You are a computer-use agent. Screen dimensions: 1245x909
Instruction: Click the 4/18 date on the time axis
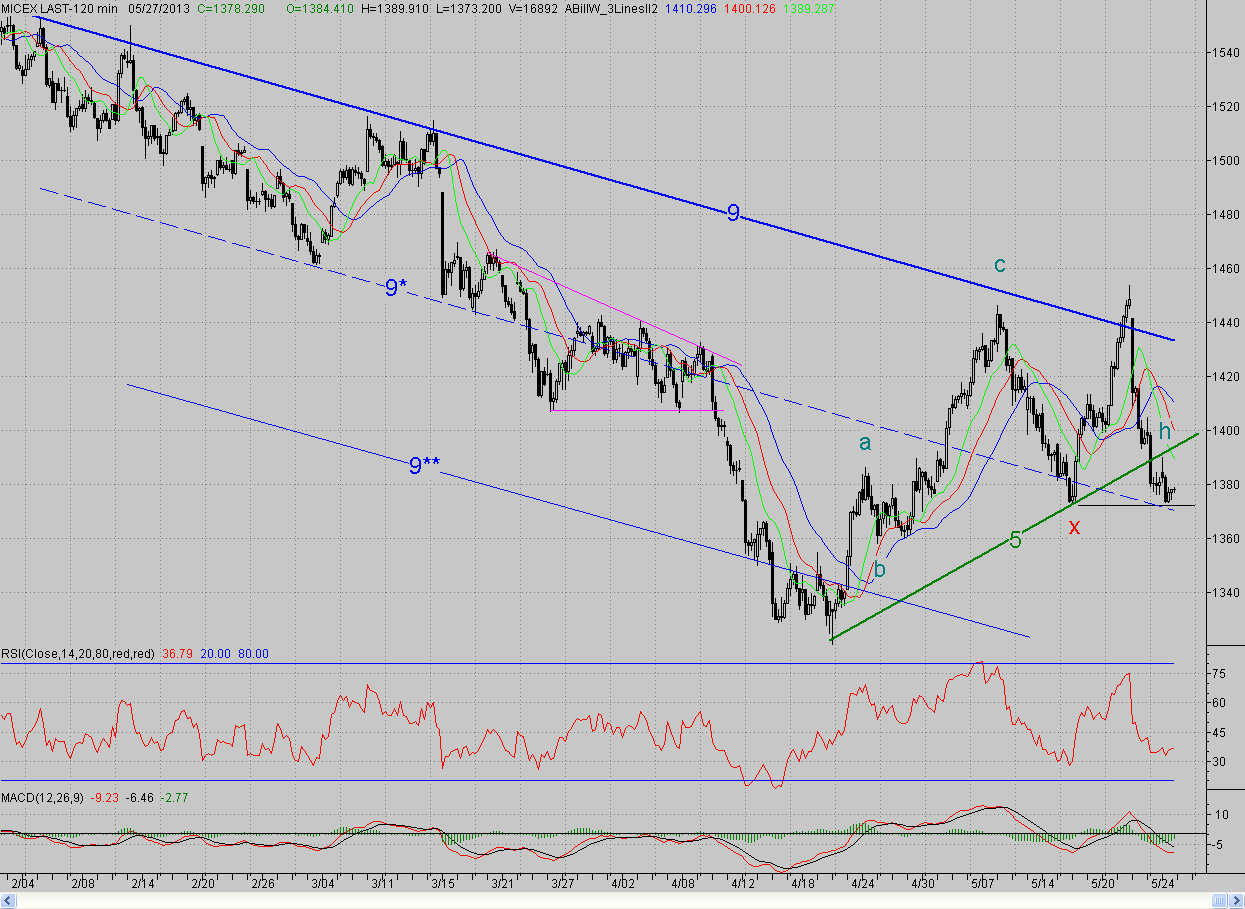click(x=803, y=884)
